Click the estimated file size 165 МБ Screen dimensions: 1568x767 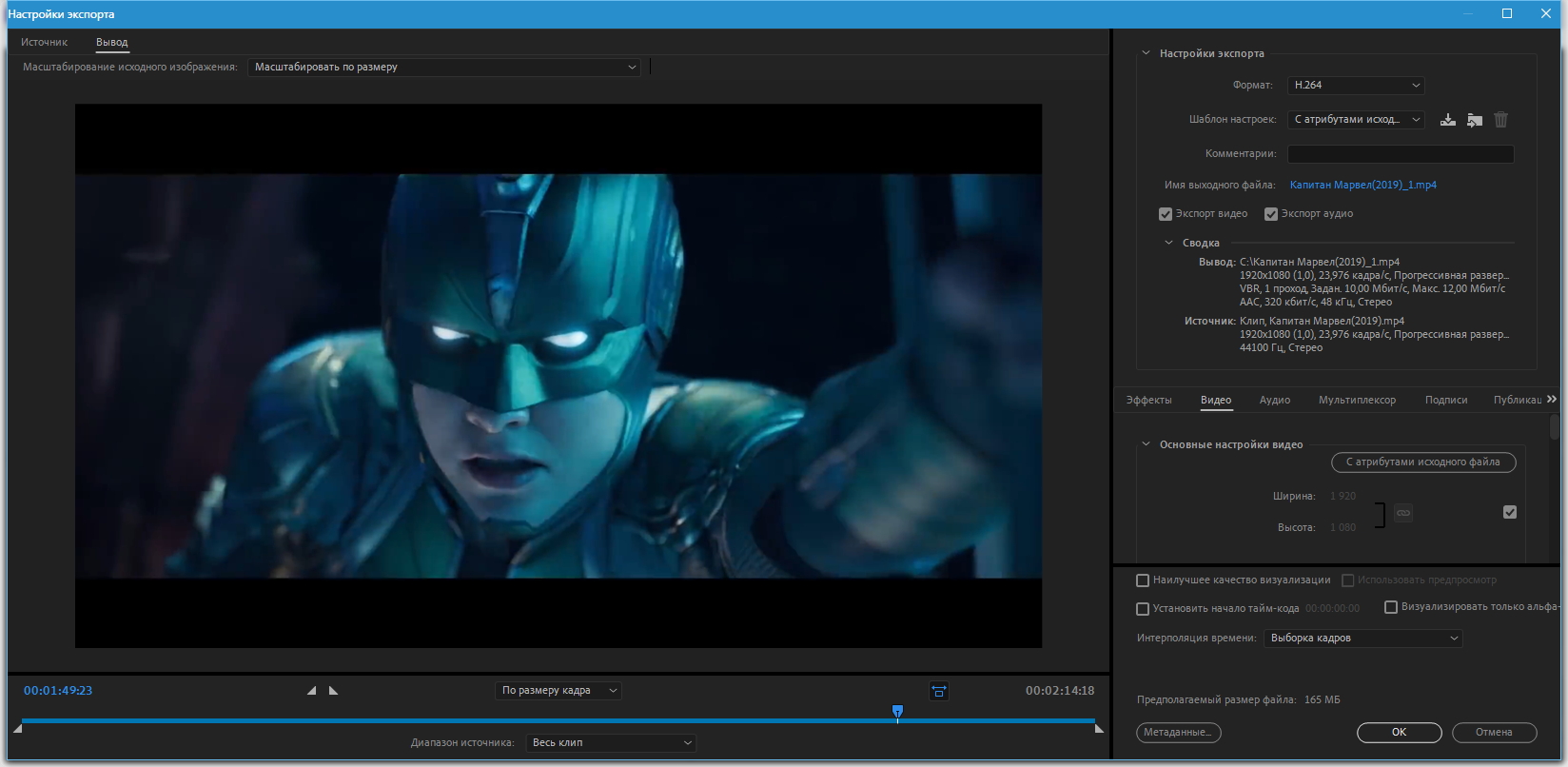coord(1322,700)
